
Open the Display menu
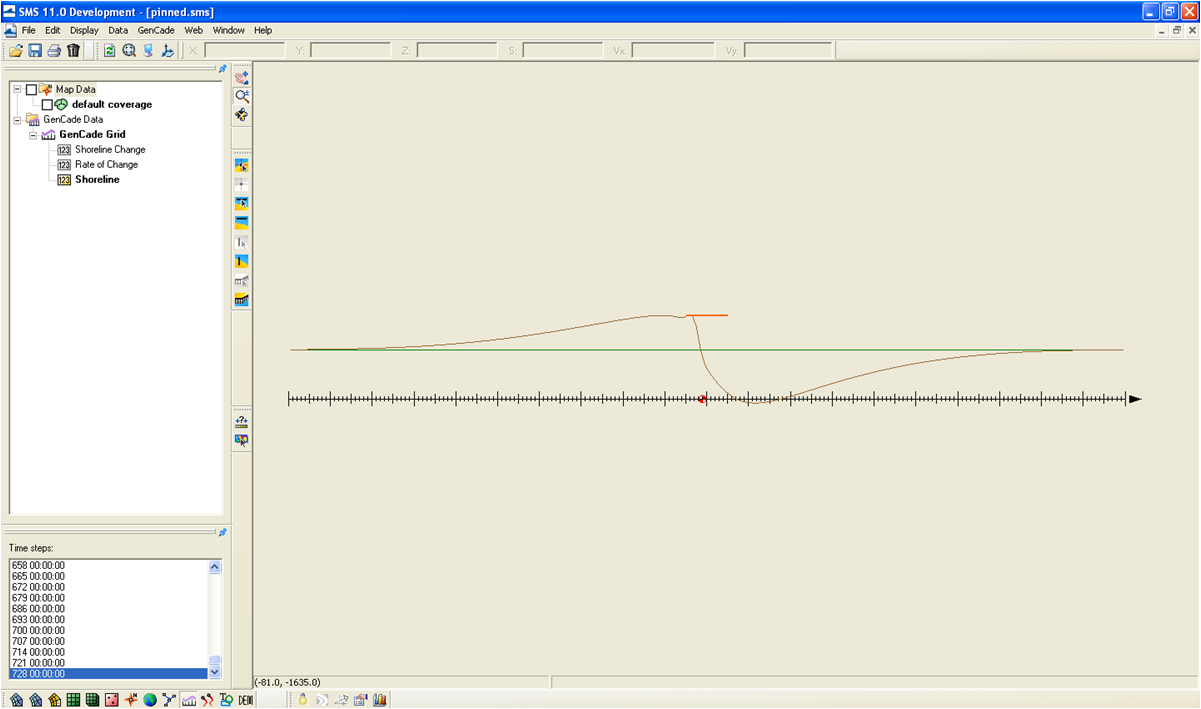(x=84, y=31)
